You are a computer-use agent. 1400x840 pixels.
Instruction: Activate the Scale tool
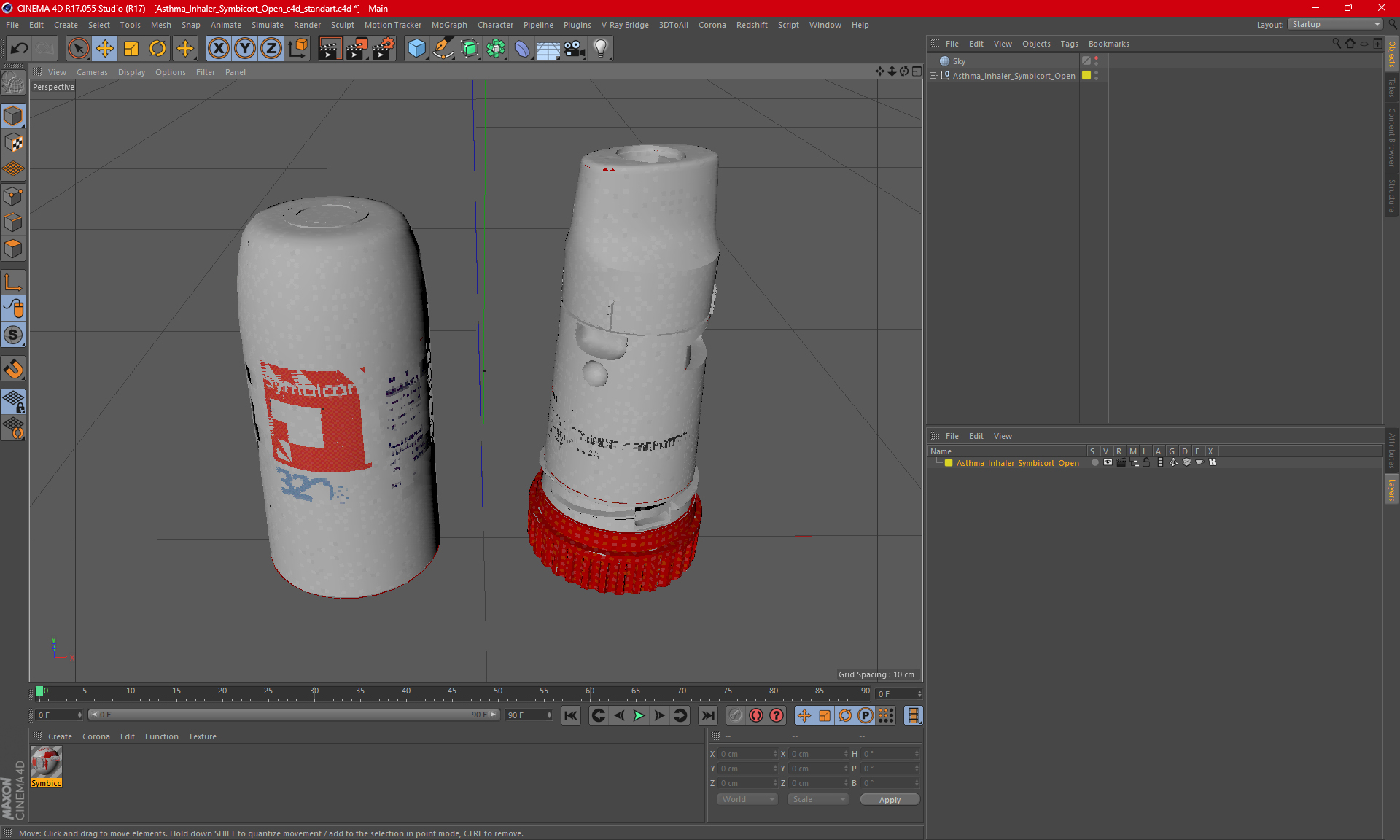click(131, 49)
